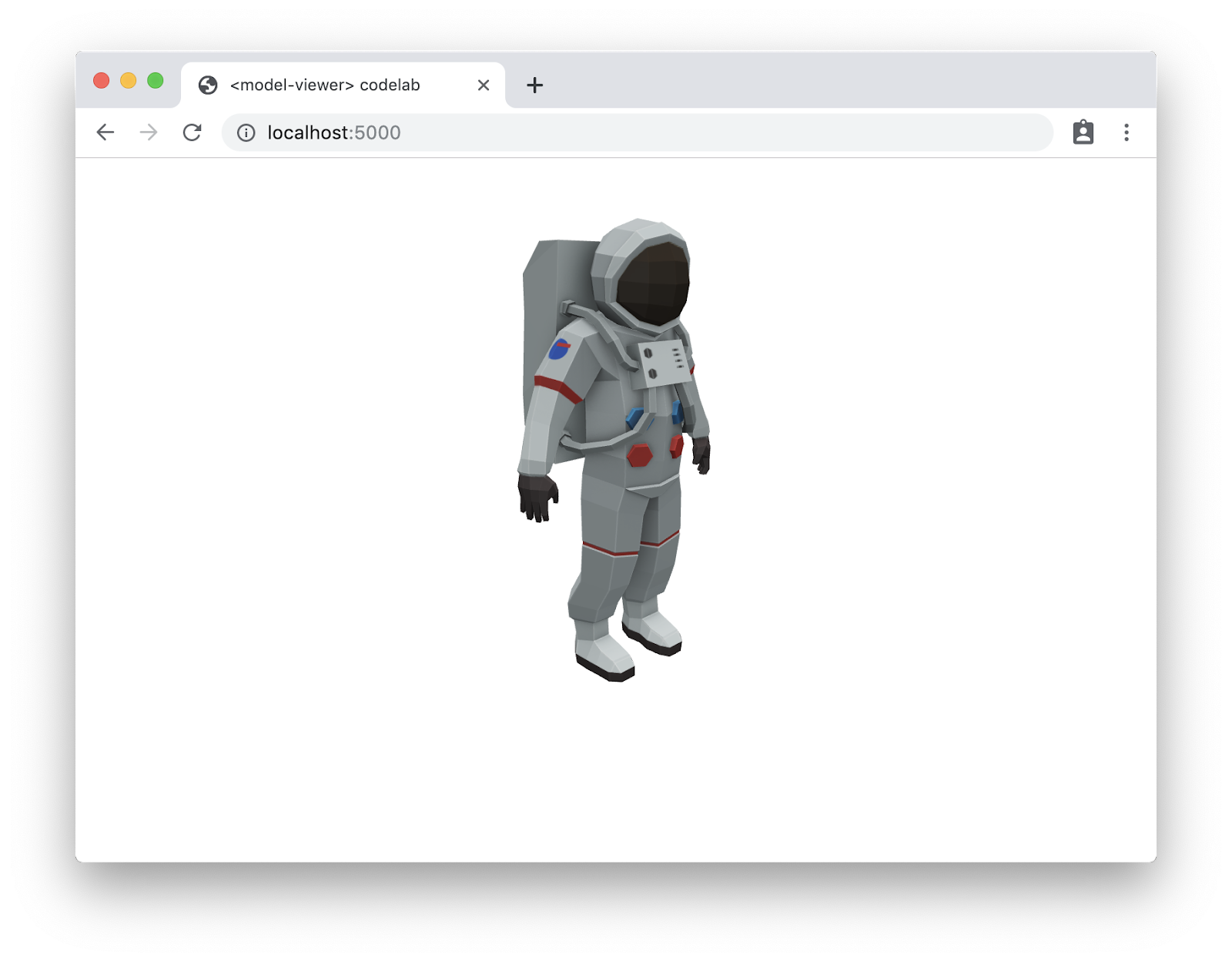Click the astronaut's dark helmet visor
This screenshot has width=1232, height=962.
[653, 281]
